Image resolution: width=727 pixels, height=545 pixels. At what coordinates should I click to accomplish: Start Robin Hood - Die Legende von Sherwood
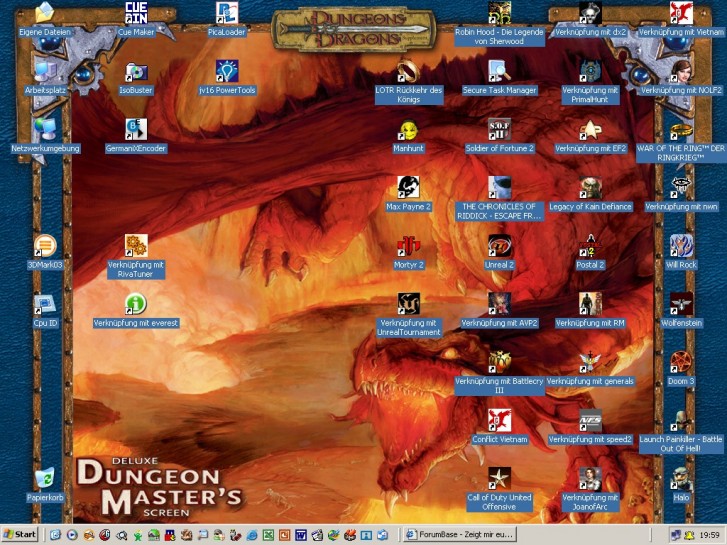[x=499, y=13]
